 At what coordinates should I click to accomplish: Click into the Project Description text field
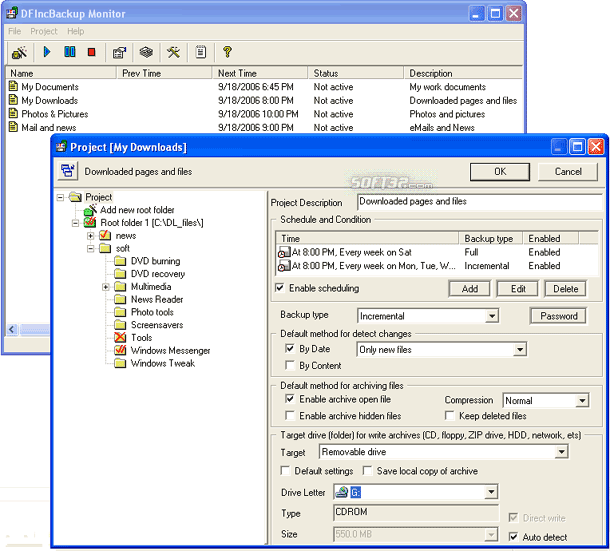(x=480, y=202)
